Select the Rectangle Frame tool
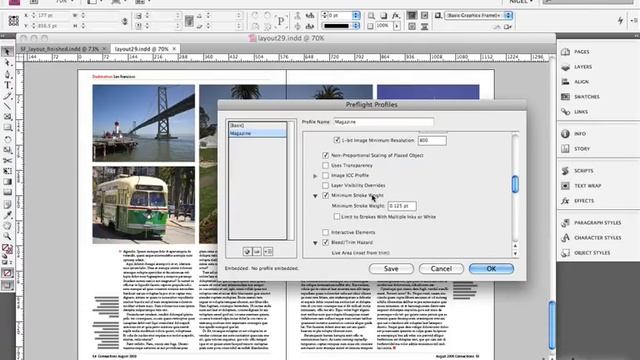 pos(7,117)
